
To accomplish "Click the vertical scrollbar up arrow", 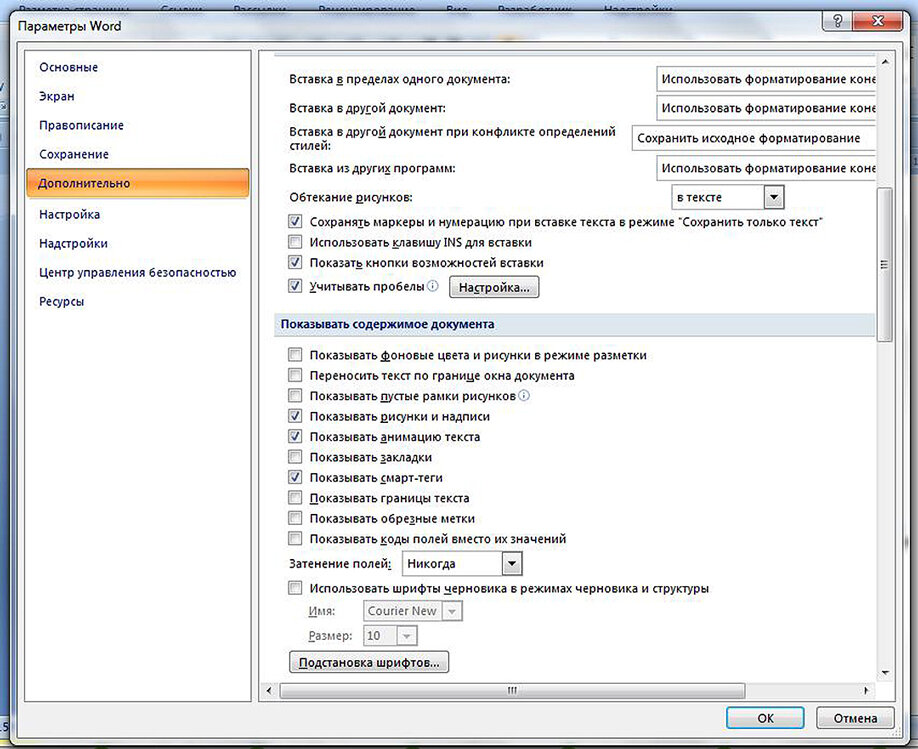I will tap(885, 61).
